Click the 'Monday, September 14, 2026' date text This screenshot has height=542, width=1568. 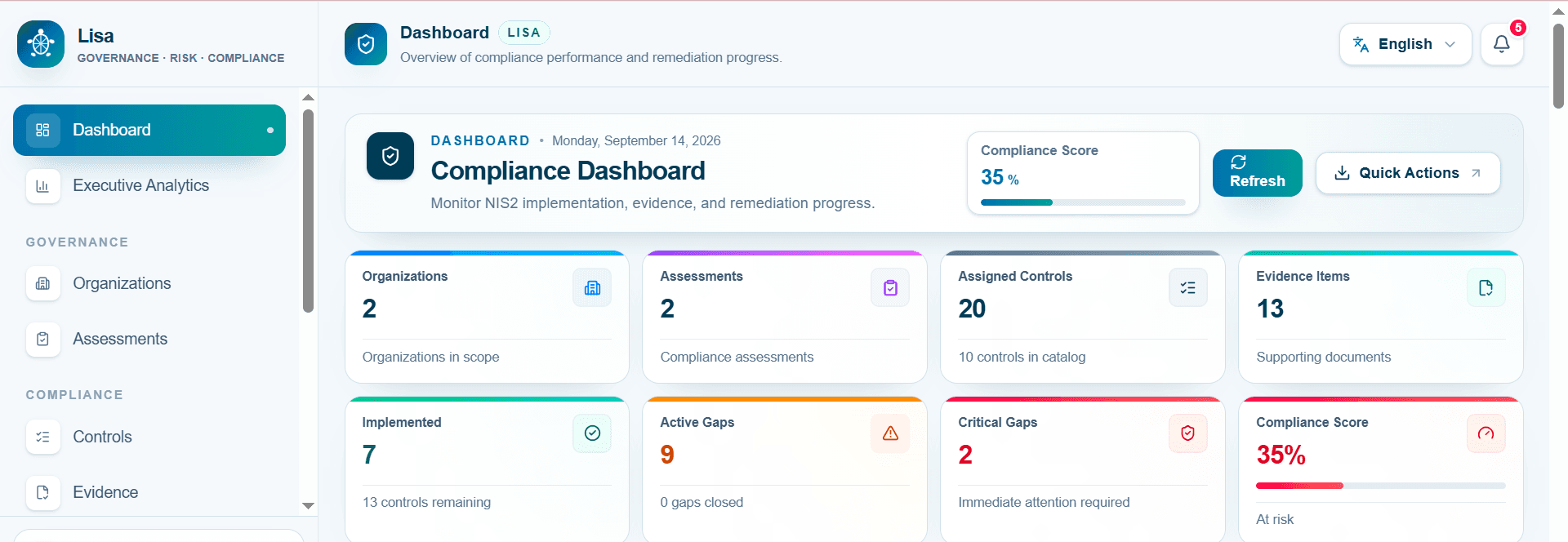click(636, 140)
